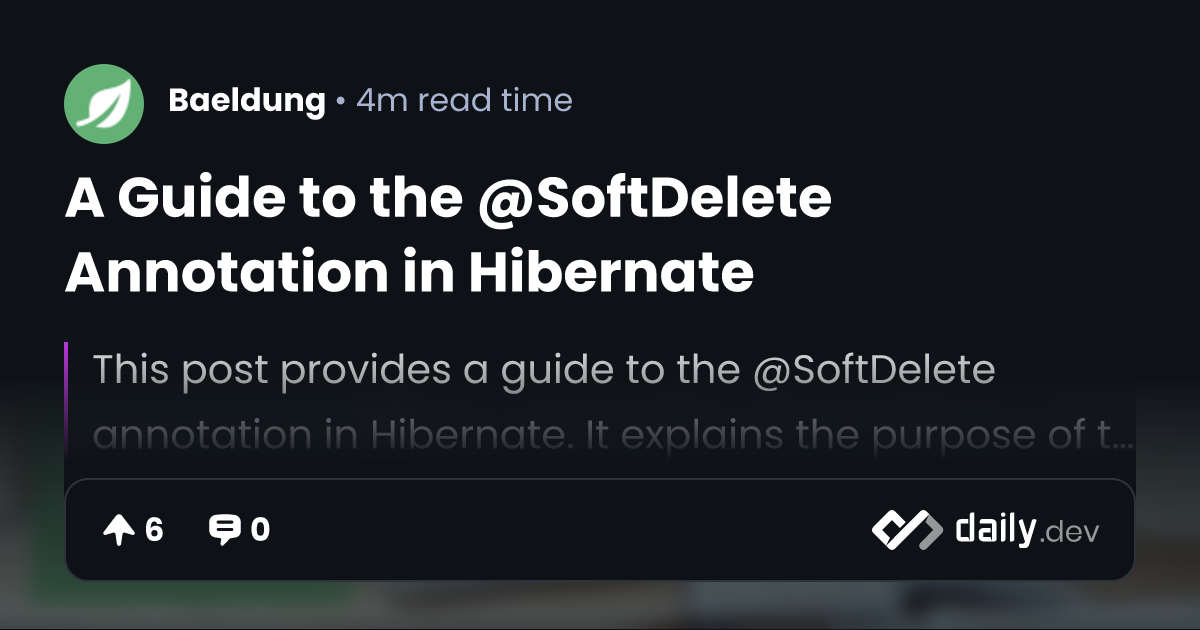The width and height of the screenshot is (1200, 630).
Task: Click the "4m read time" label
Action: 464,101
